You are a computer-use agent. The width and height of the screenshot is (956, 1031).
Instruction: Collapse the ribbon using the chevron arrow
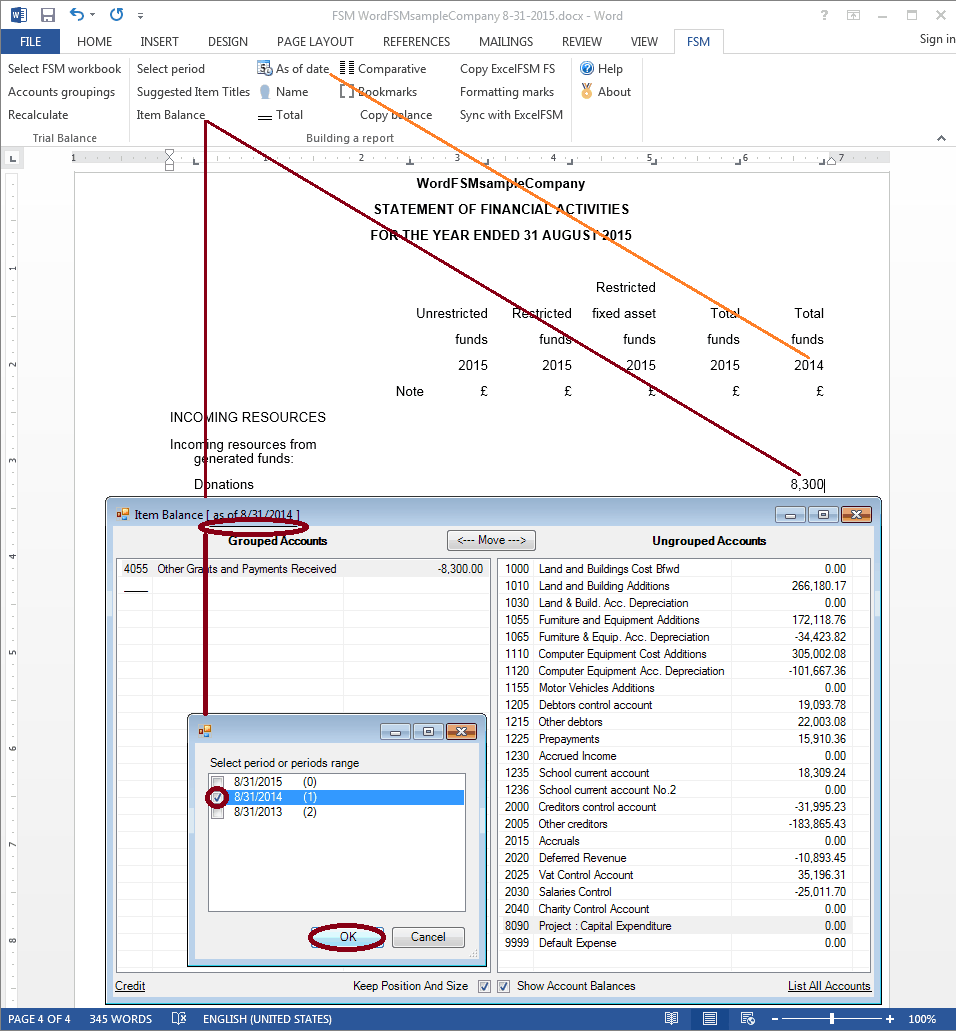tap(941, 138)
